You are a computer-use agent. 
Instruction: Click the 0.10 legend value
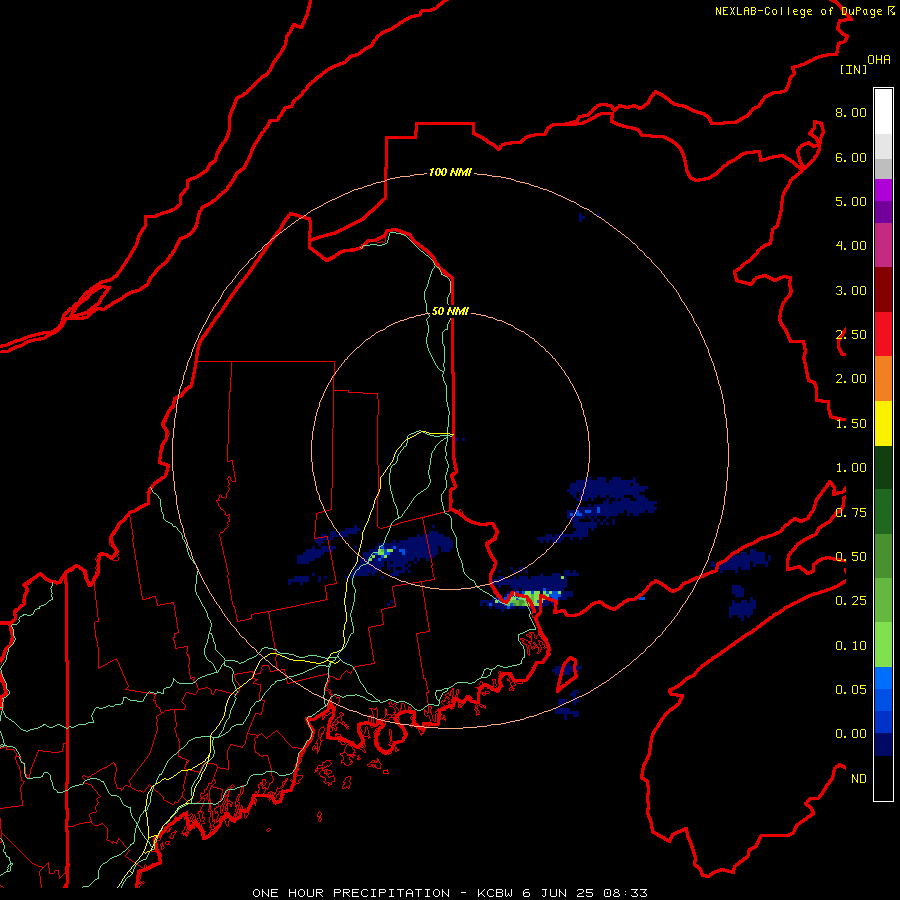[851, 646]
